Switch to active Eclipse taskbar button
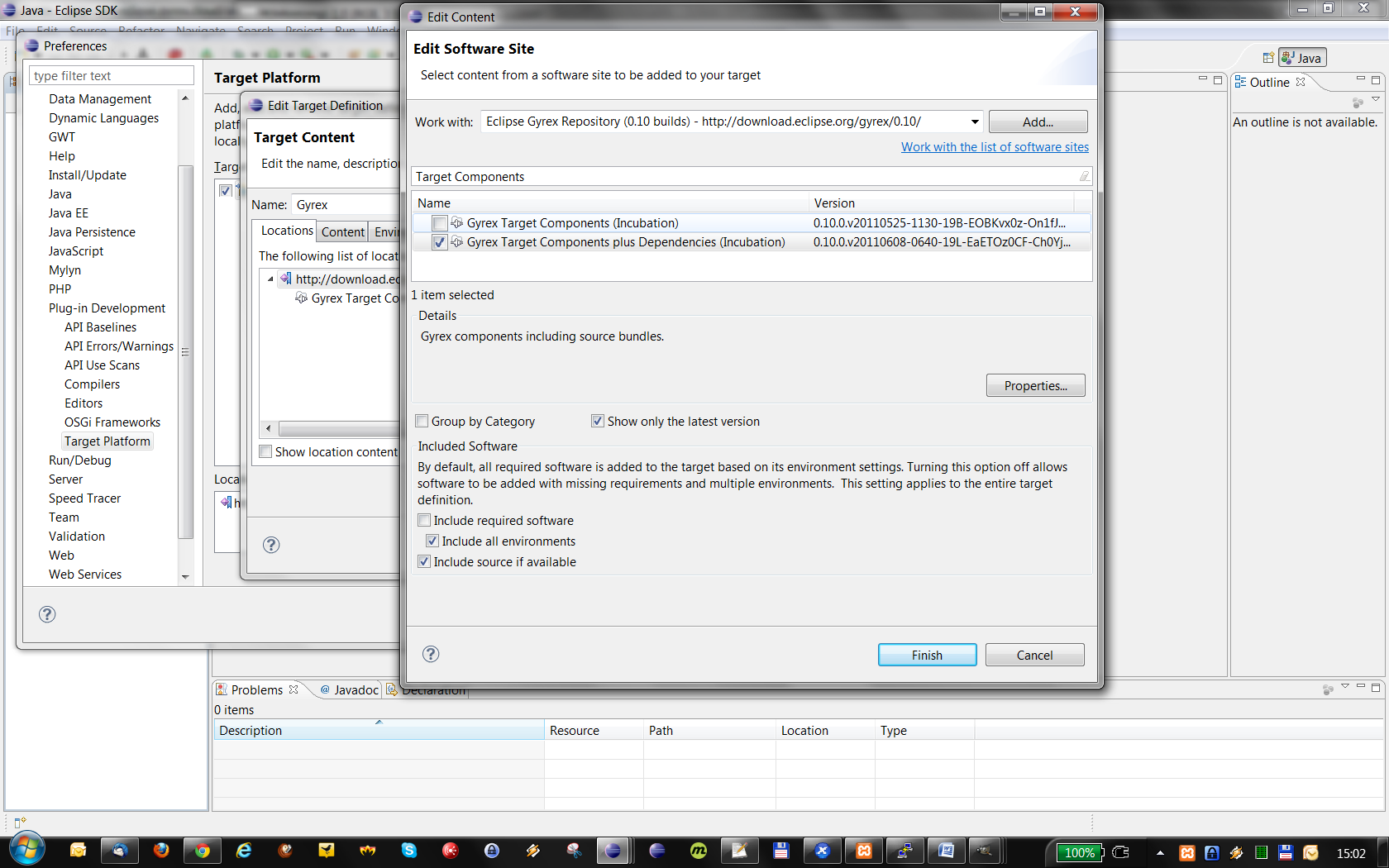The width and height of the screenshot is (1389, 868). (x=613, y=850)
